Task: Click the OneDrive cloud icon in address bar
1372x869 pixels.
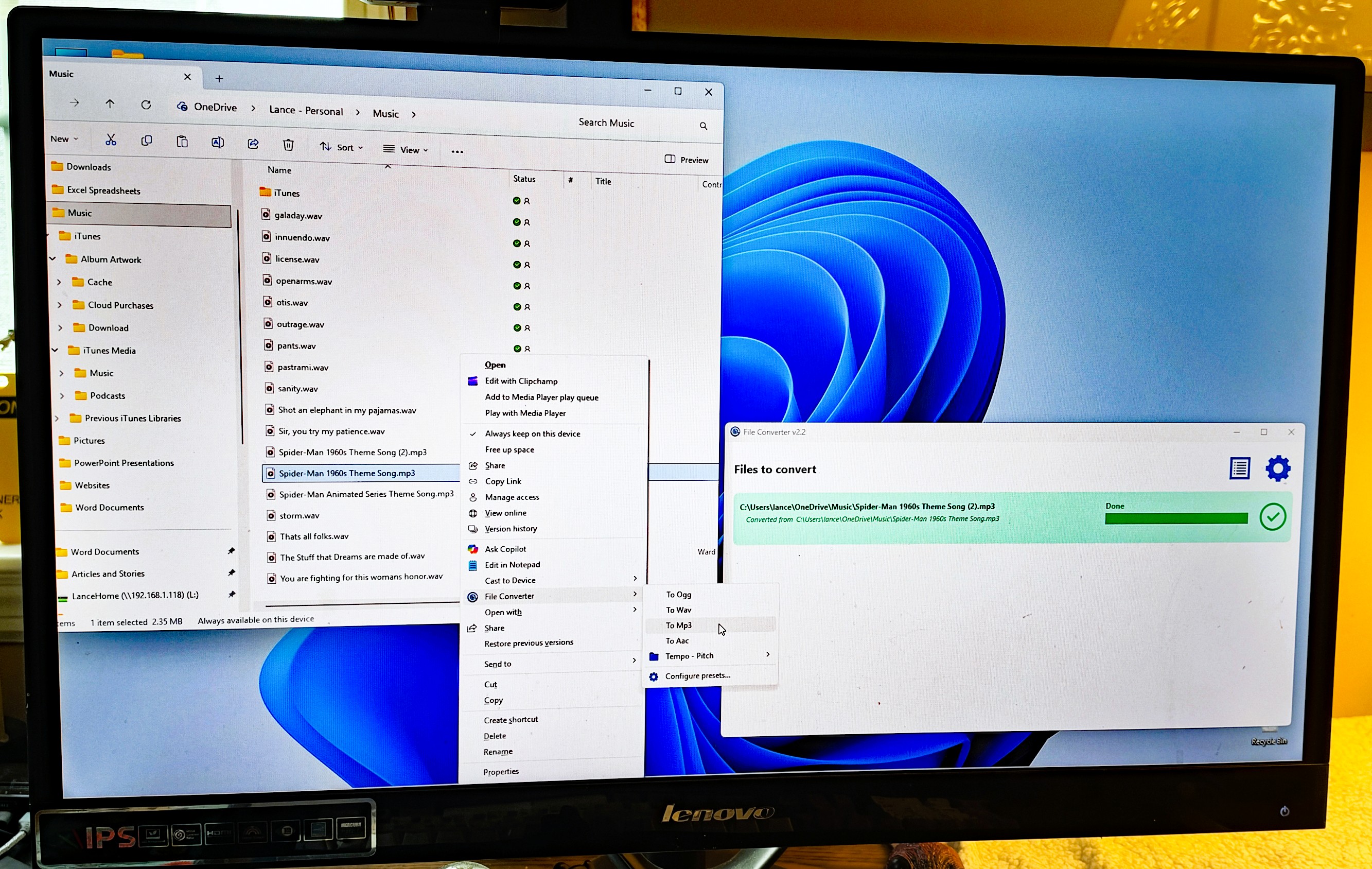Action: click(x=182, y=107)
